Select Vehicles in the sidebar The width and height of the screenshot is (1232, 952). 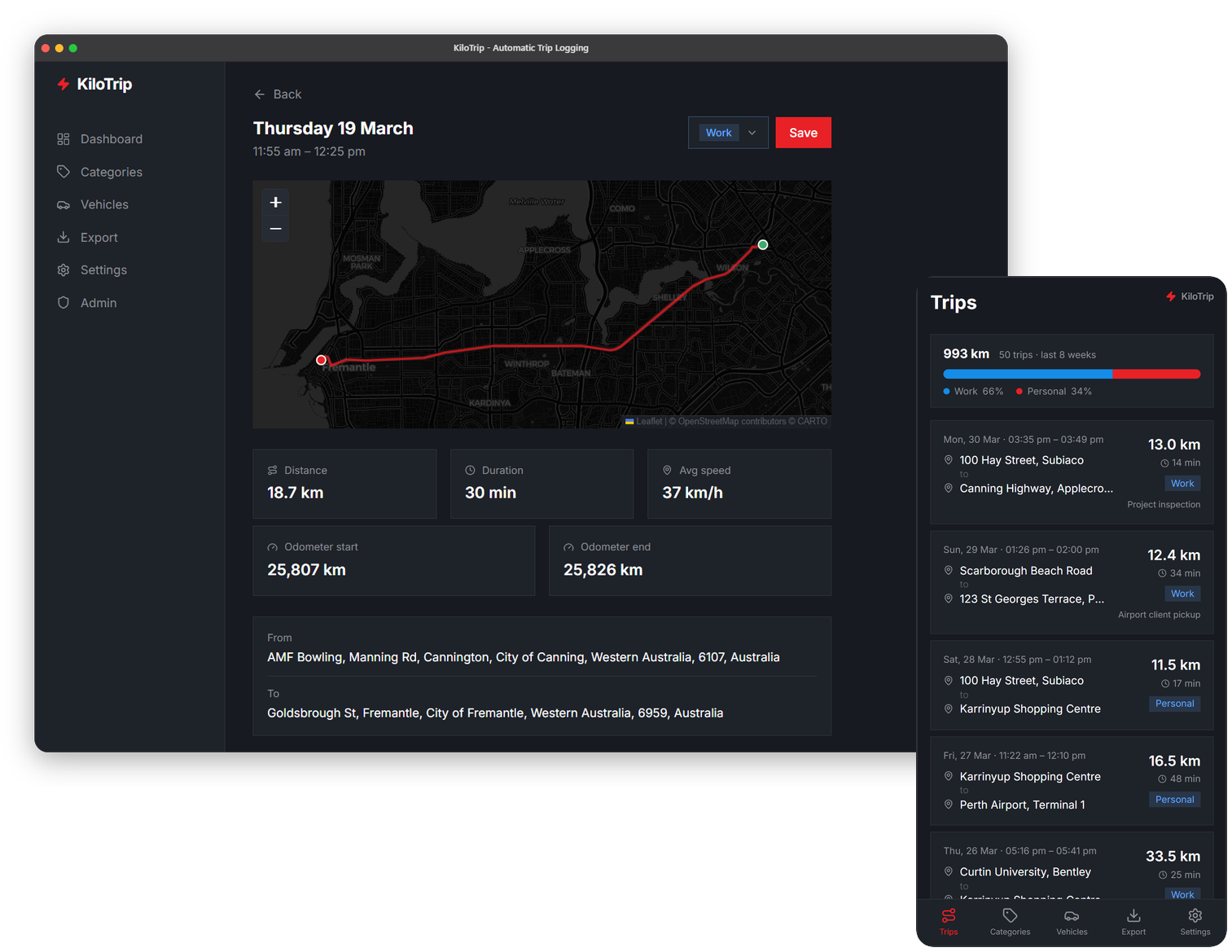click(x=104, y=204)
